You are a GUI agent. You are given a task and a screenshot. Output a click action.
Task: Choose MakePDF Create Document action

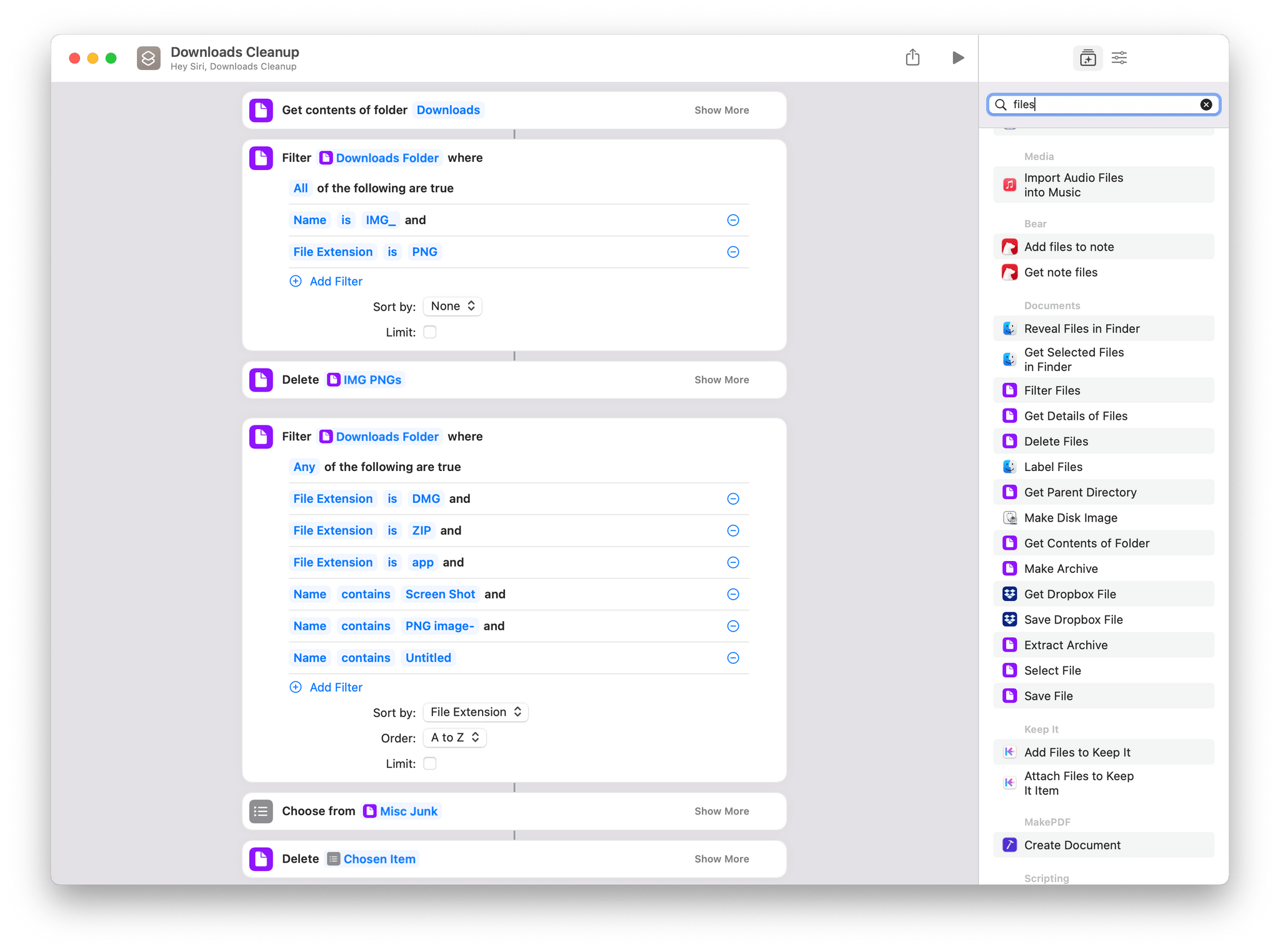tap(1103, 845)
